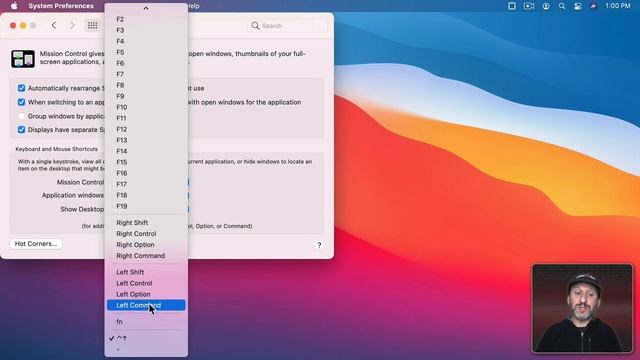
Task: Open the System Preferences menu
Action: click(x=61, y=6)
